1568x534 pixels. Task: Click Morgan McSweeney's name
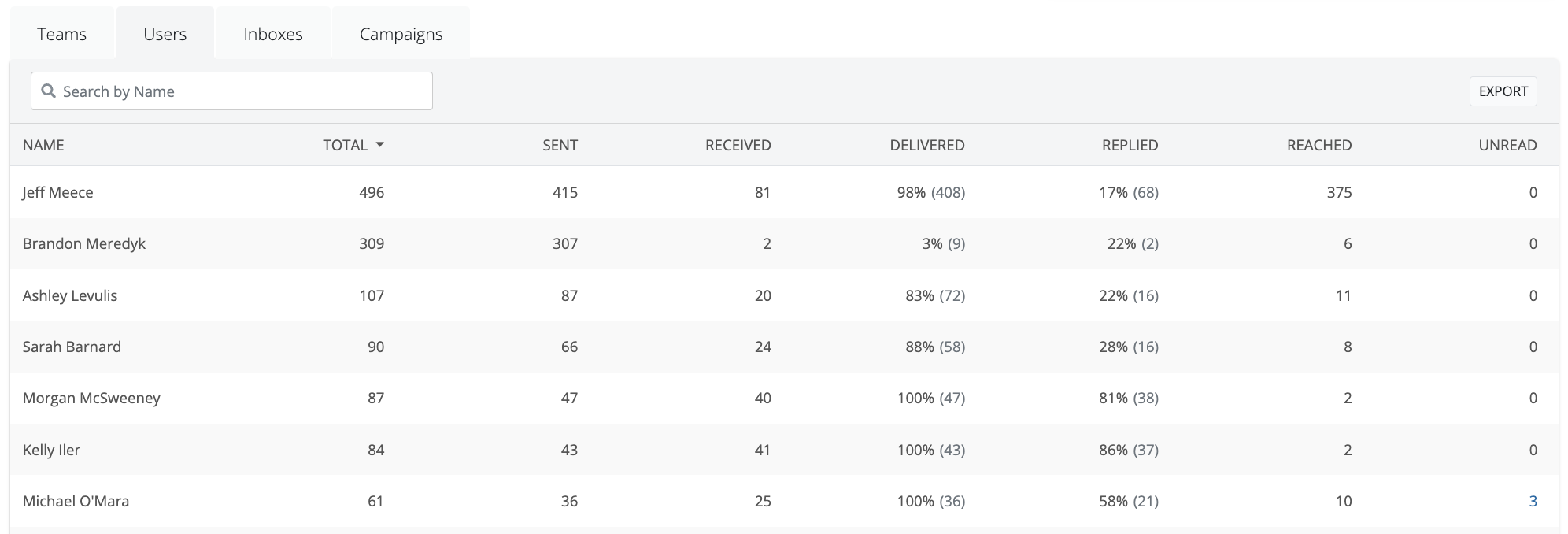coord(91,398)
